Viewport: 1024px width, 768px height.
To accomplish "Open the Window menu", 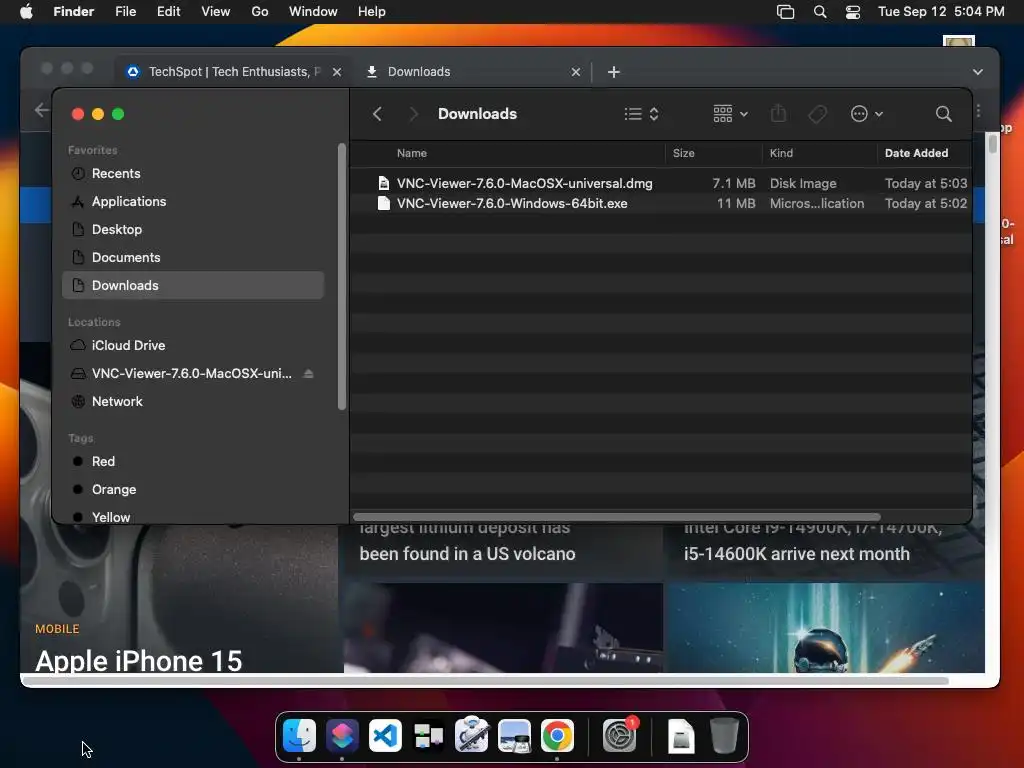I will point(313,12).
